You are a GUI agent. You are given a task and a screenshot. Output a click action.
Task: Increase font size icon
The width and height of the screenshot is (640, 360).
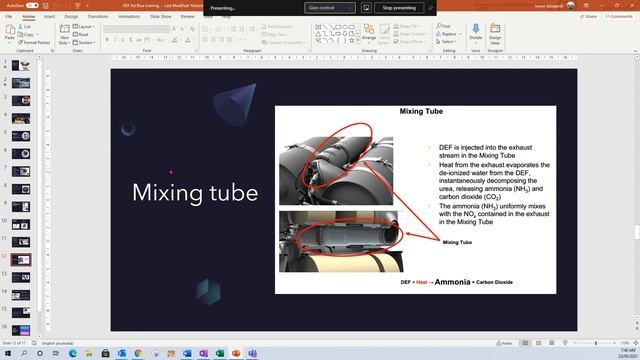pos(174,29)
